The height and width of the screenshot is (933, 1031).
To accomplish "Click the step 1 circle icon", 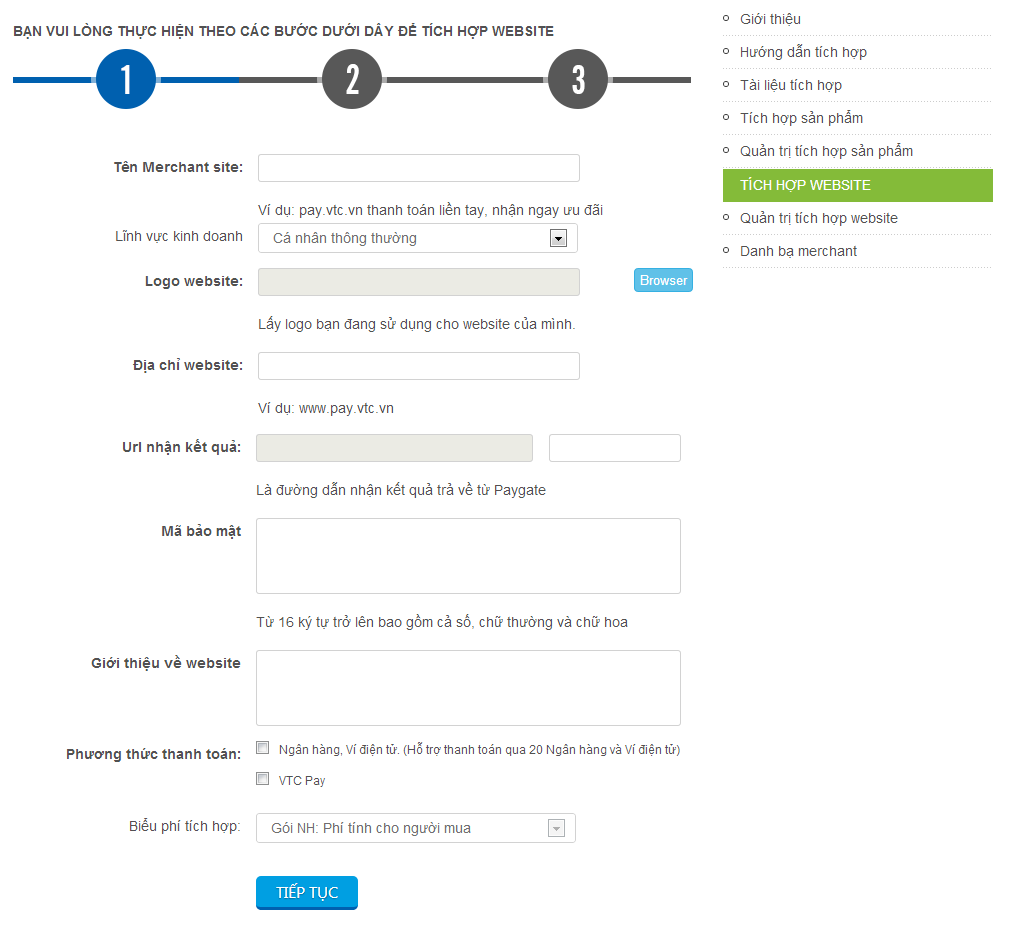I will point(126,79).
